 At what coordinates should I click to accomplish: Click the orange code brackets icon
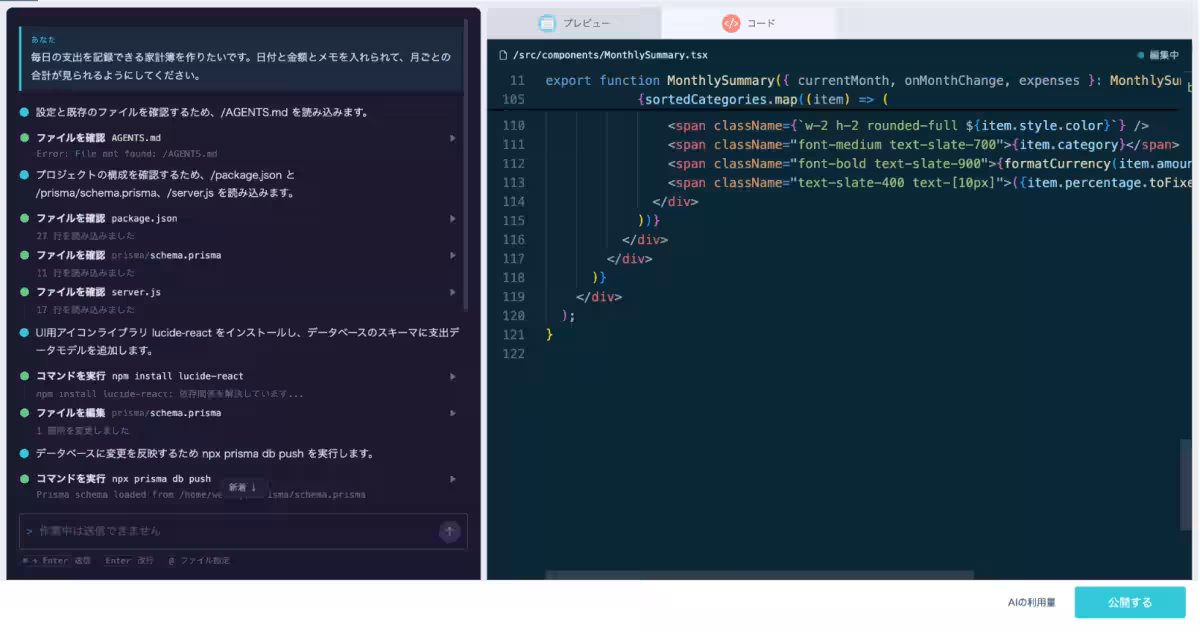click(731, 23)
